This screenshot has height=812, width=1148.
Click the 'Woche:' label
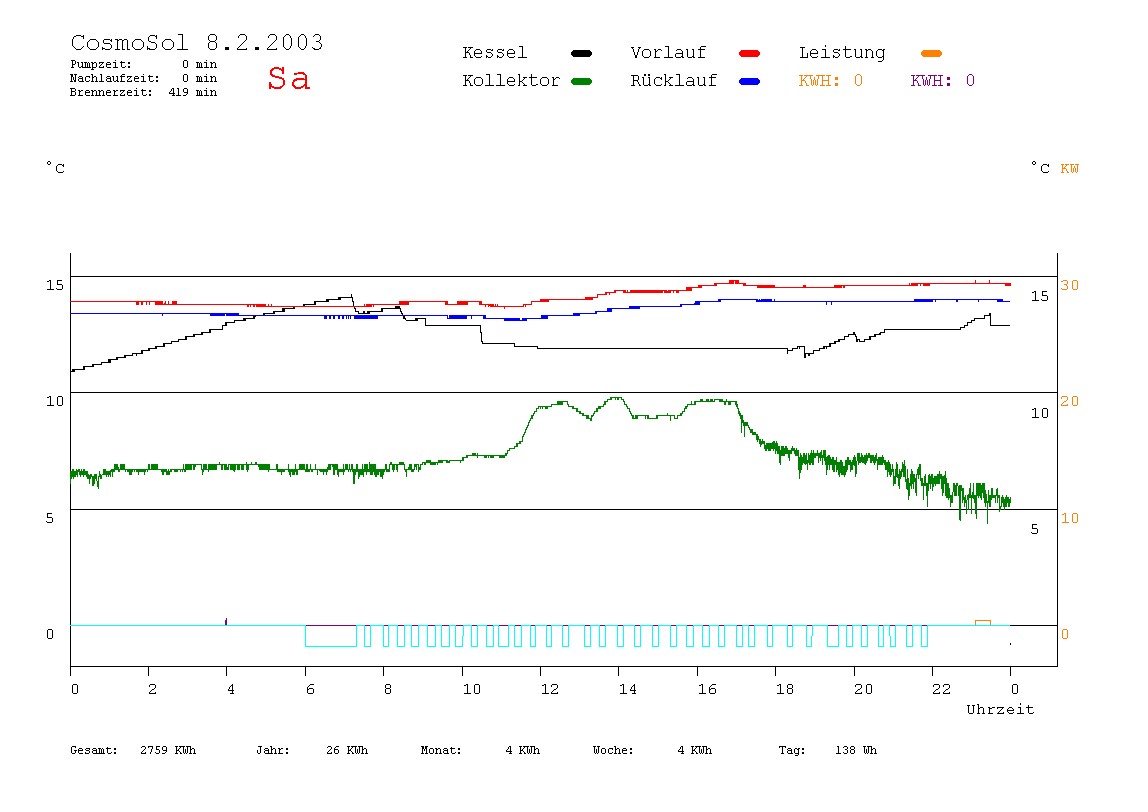613,750
